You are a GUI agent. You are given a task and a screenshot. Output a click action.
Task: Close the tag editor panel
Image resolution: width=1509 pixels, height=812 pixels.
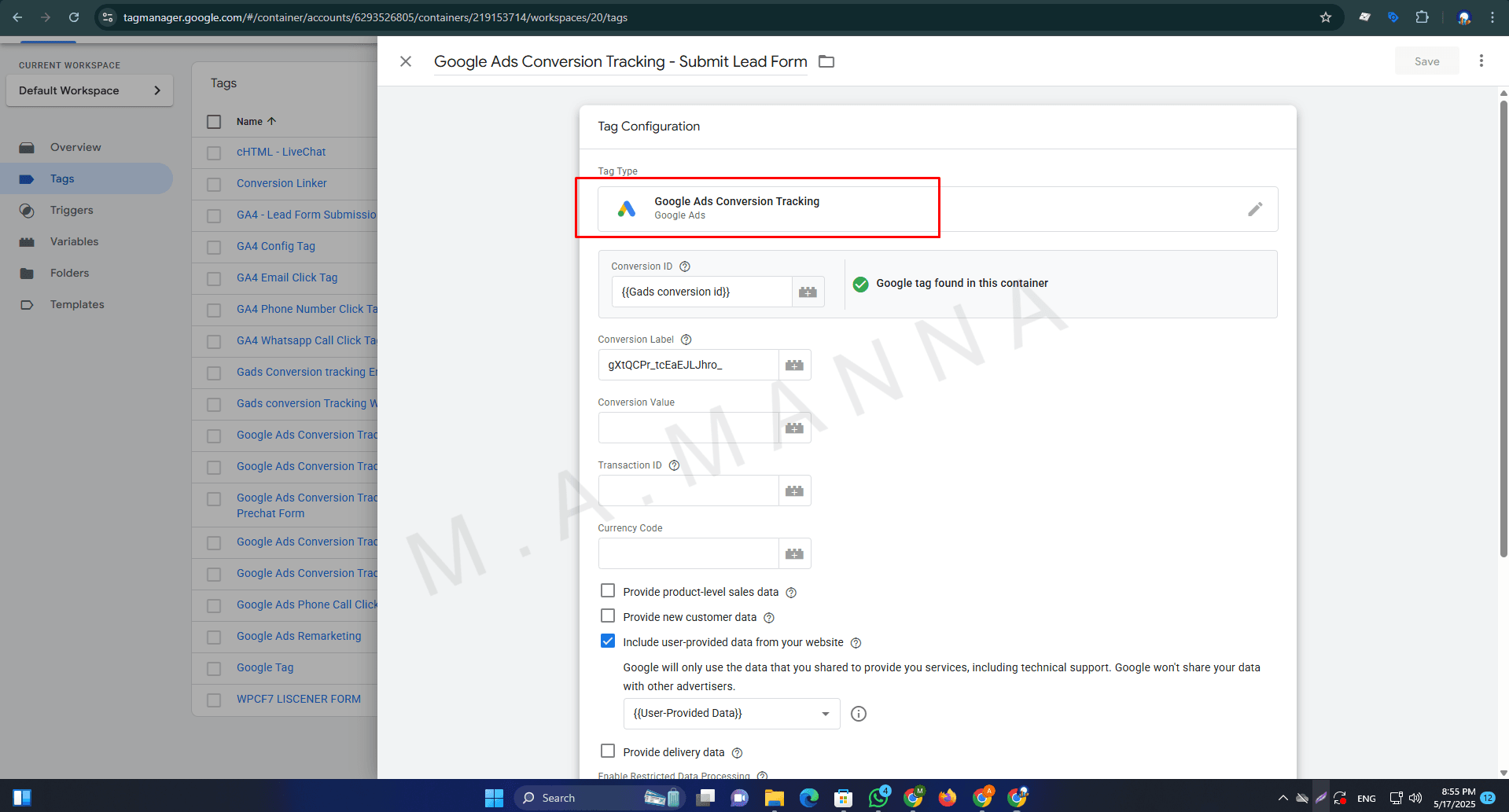406,61
